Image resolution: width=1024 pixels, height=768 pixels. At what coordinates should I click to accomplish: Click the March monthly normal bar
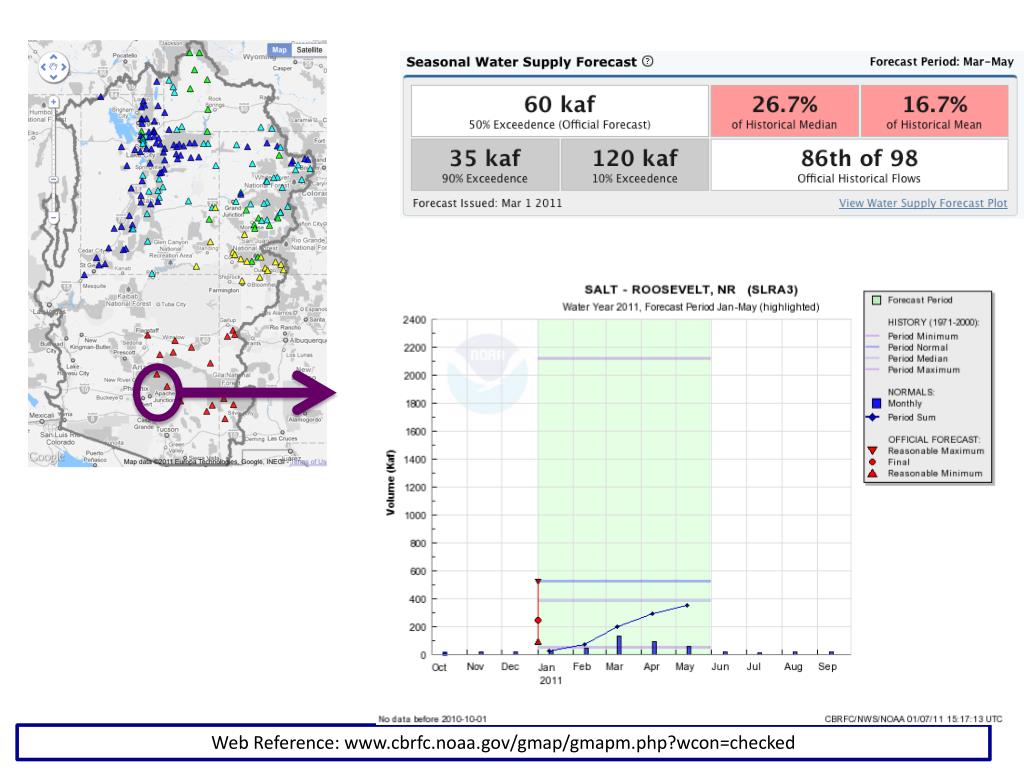click(x=619, y=645)
